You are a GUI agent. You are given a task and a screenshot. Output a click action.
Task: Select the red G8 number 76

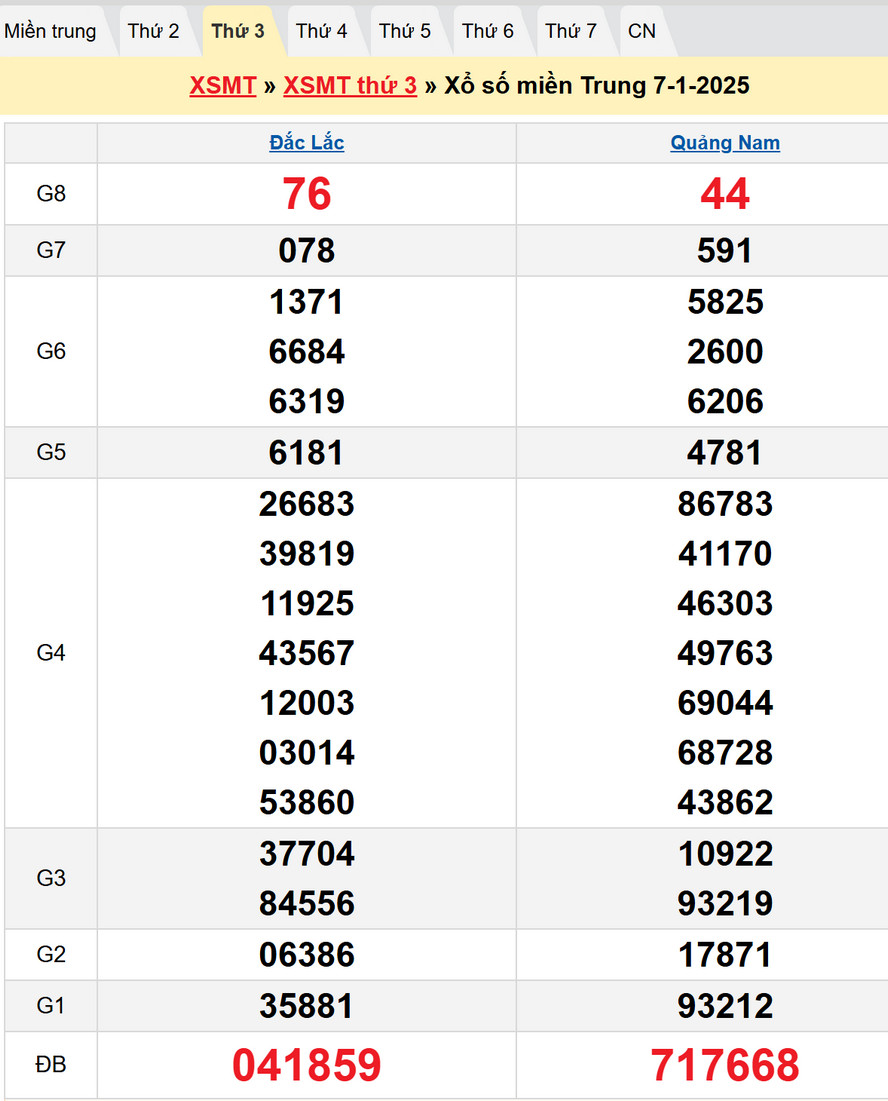pyautogui.click(x=307, y=194)
